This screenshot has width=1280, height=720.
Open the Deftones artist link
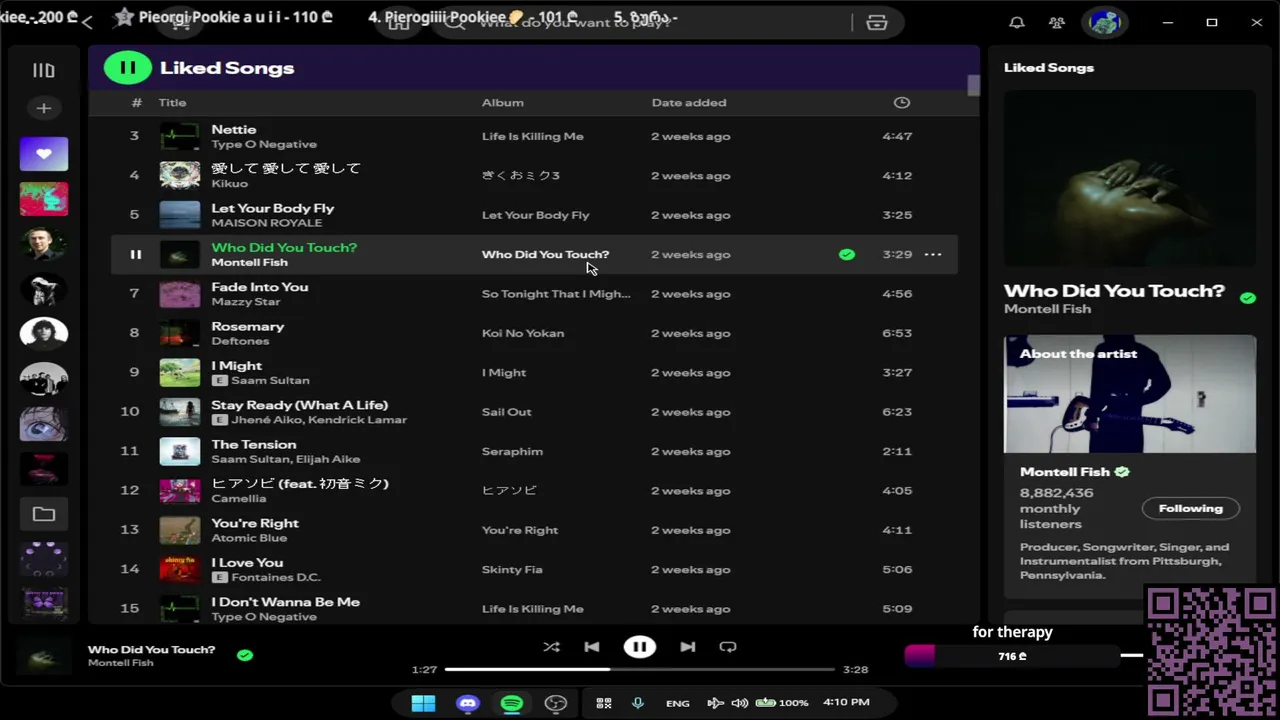tap(240, 341)
